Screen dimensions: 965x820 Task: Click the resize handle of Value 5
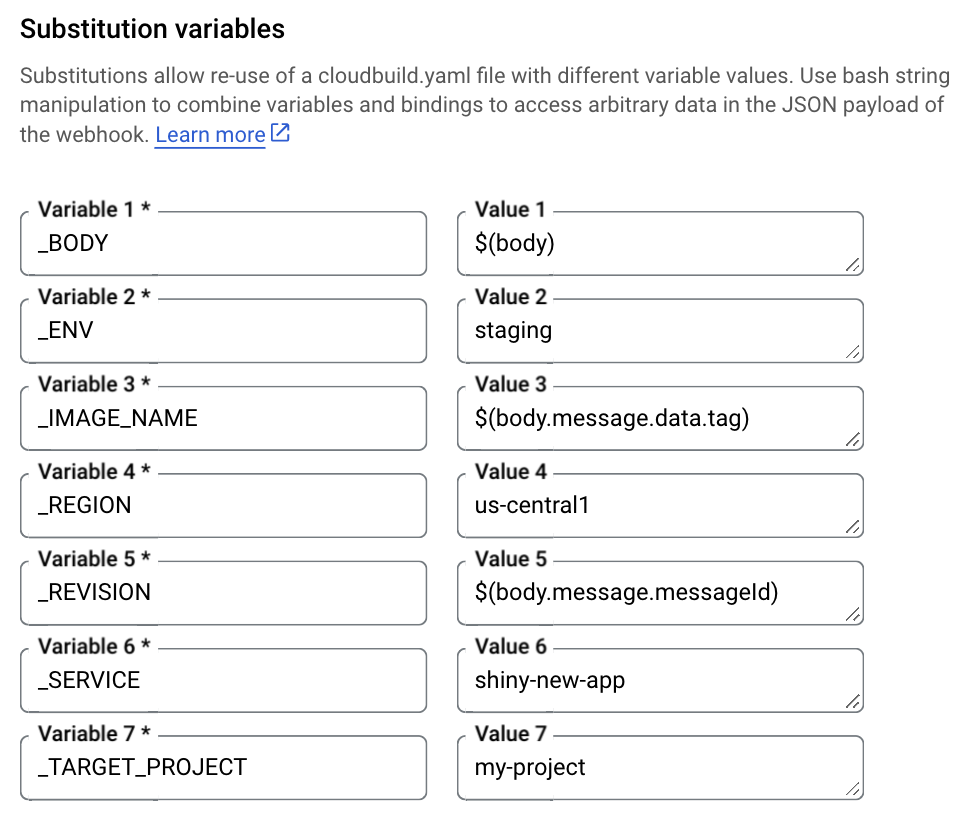[x=851, y=615]
